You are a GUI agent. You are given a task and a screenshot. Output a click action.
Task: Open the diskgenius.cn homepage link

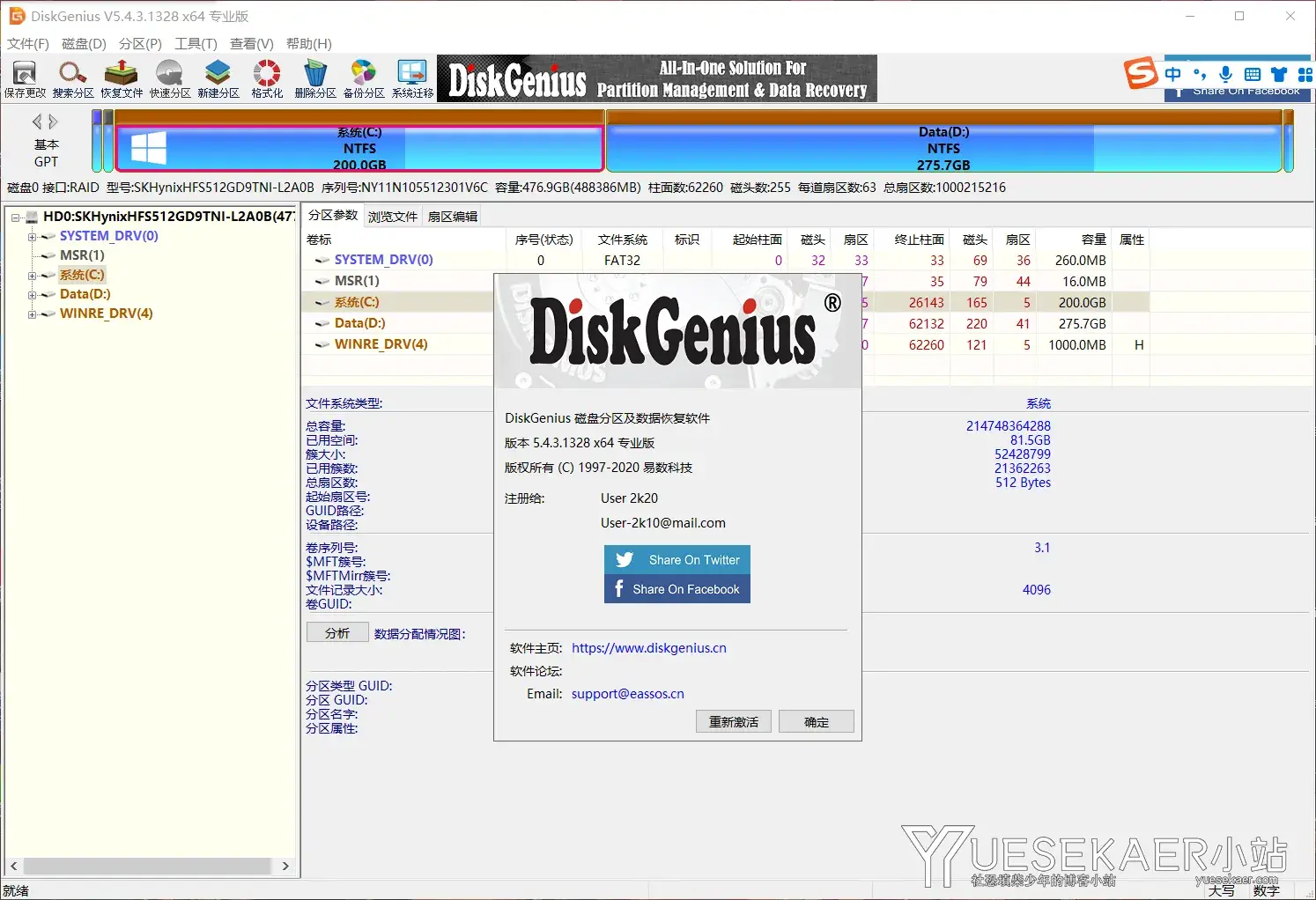pos(649,648)
